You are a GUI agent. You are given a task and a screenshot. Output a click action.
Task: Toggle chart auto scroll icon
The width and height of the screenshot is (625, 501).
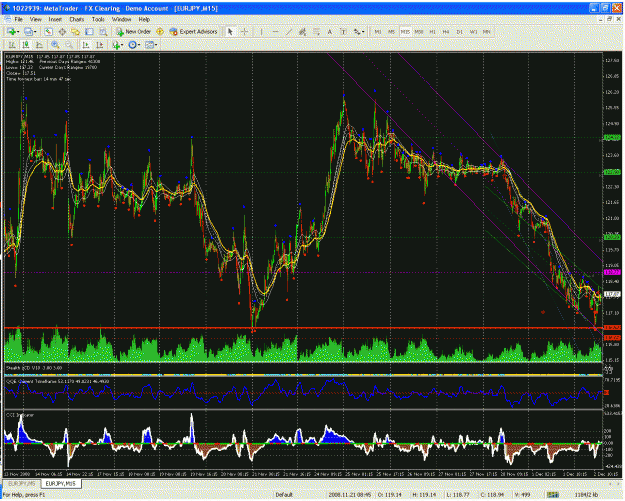[85, 45]
